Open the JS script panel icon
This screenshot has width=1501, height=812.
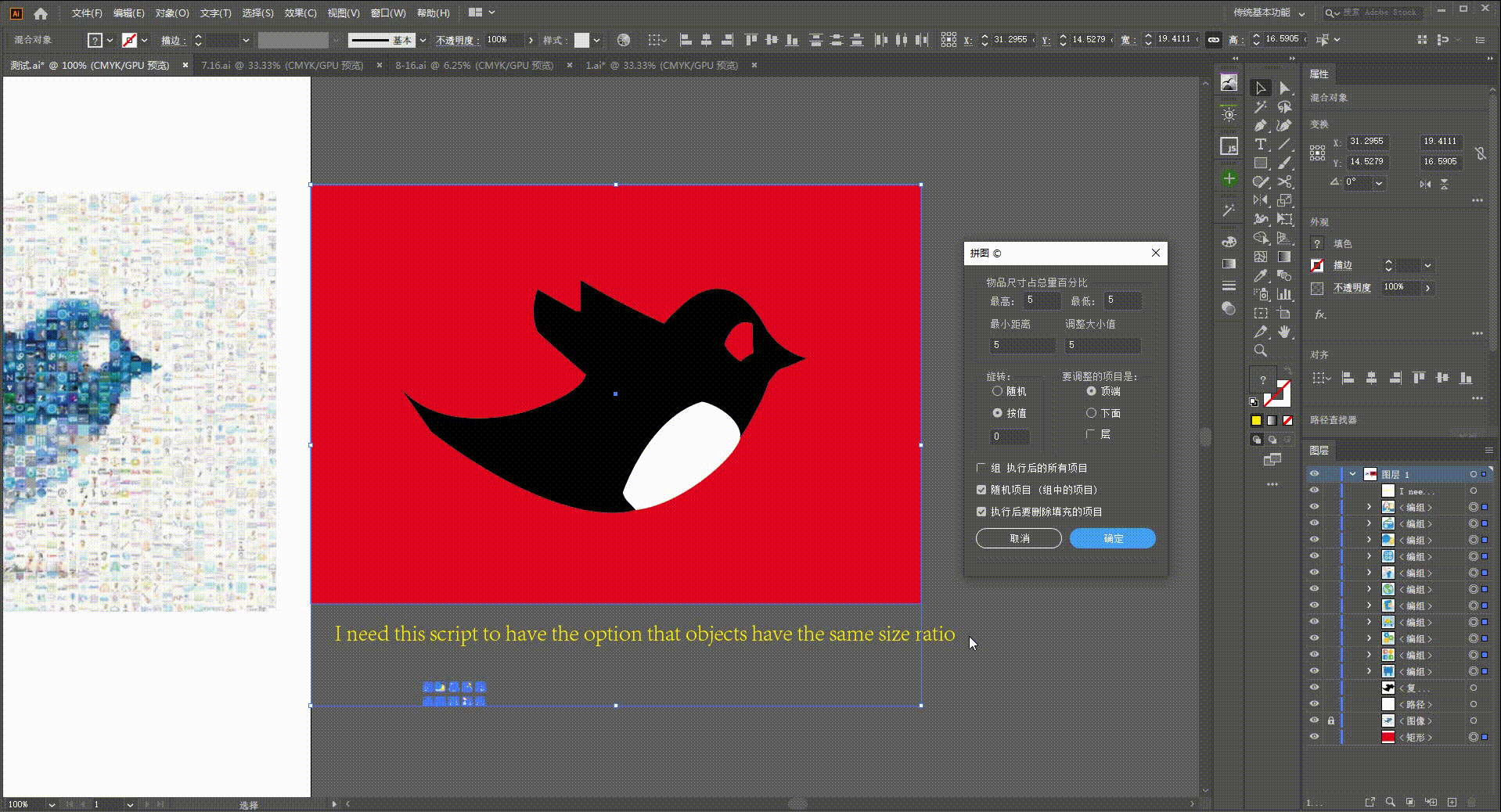[x=1229, y=147]
